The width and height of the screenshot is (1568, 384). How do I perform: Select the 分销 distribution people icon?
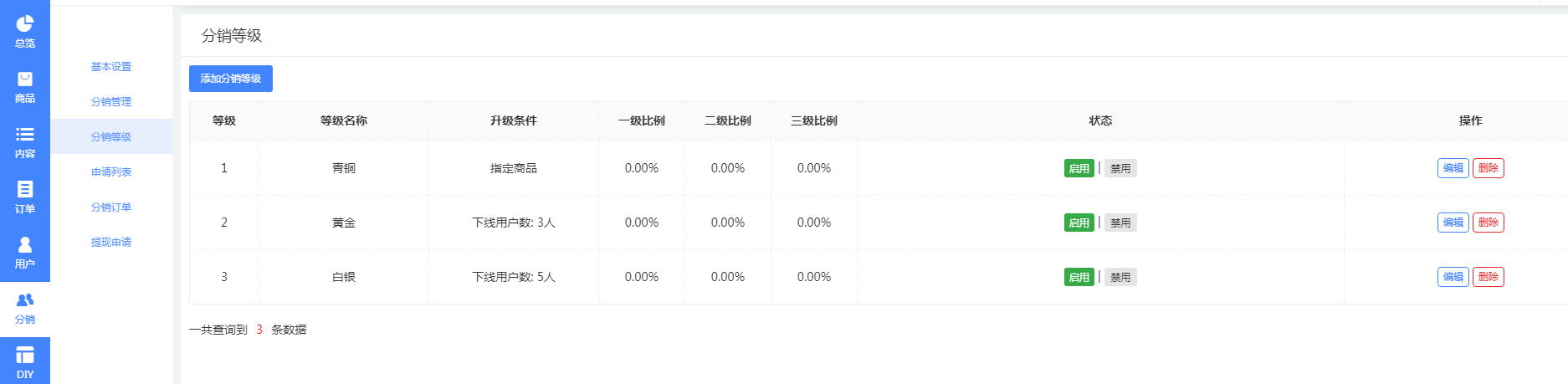tap(25, 300)
